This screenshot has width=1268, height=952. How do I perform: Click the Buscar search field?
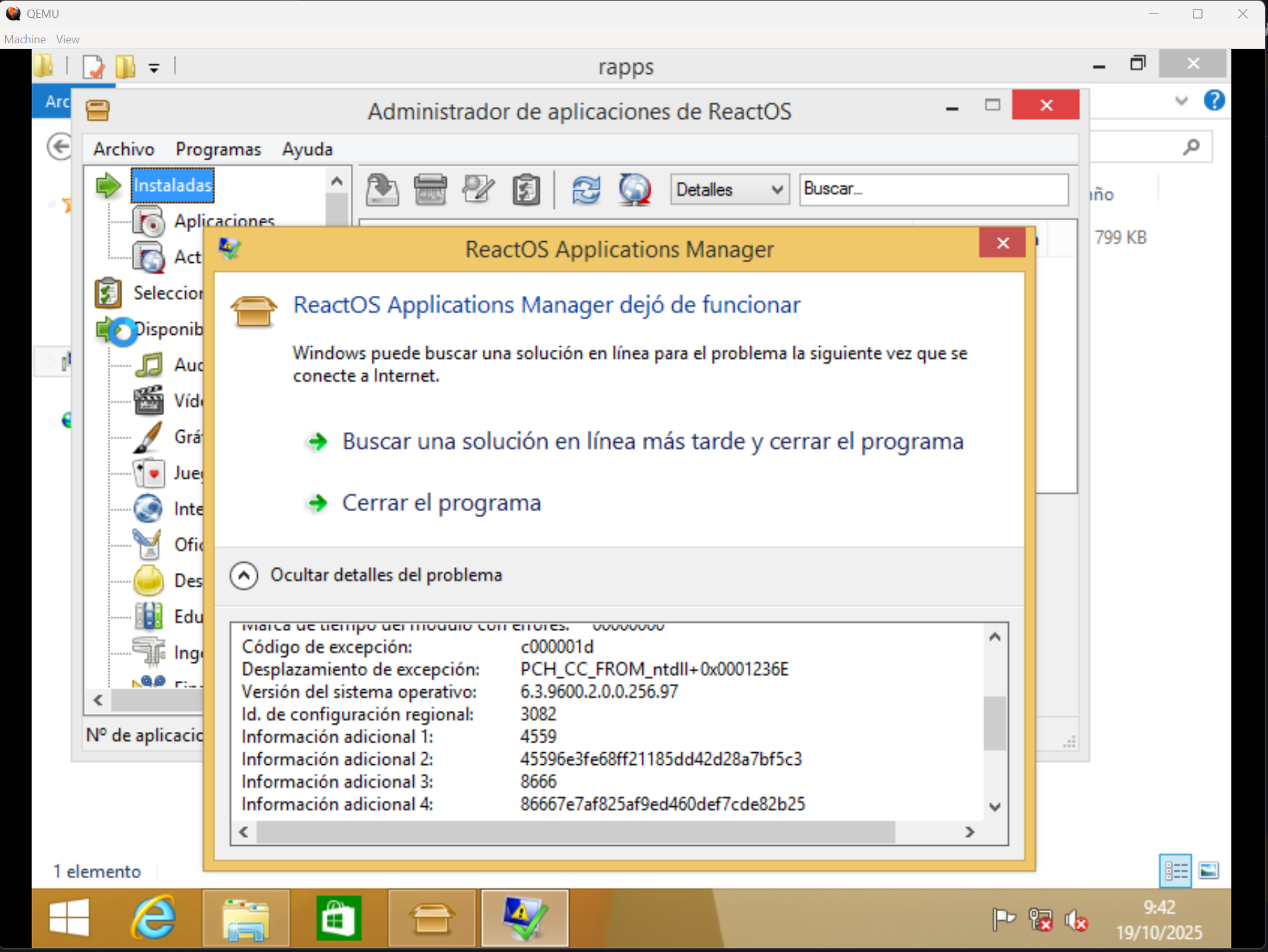point(933,190)
